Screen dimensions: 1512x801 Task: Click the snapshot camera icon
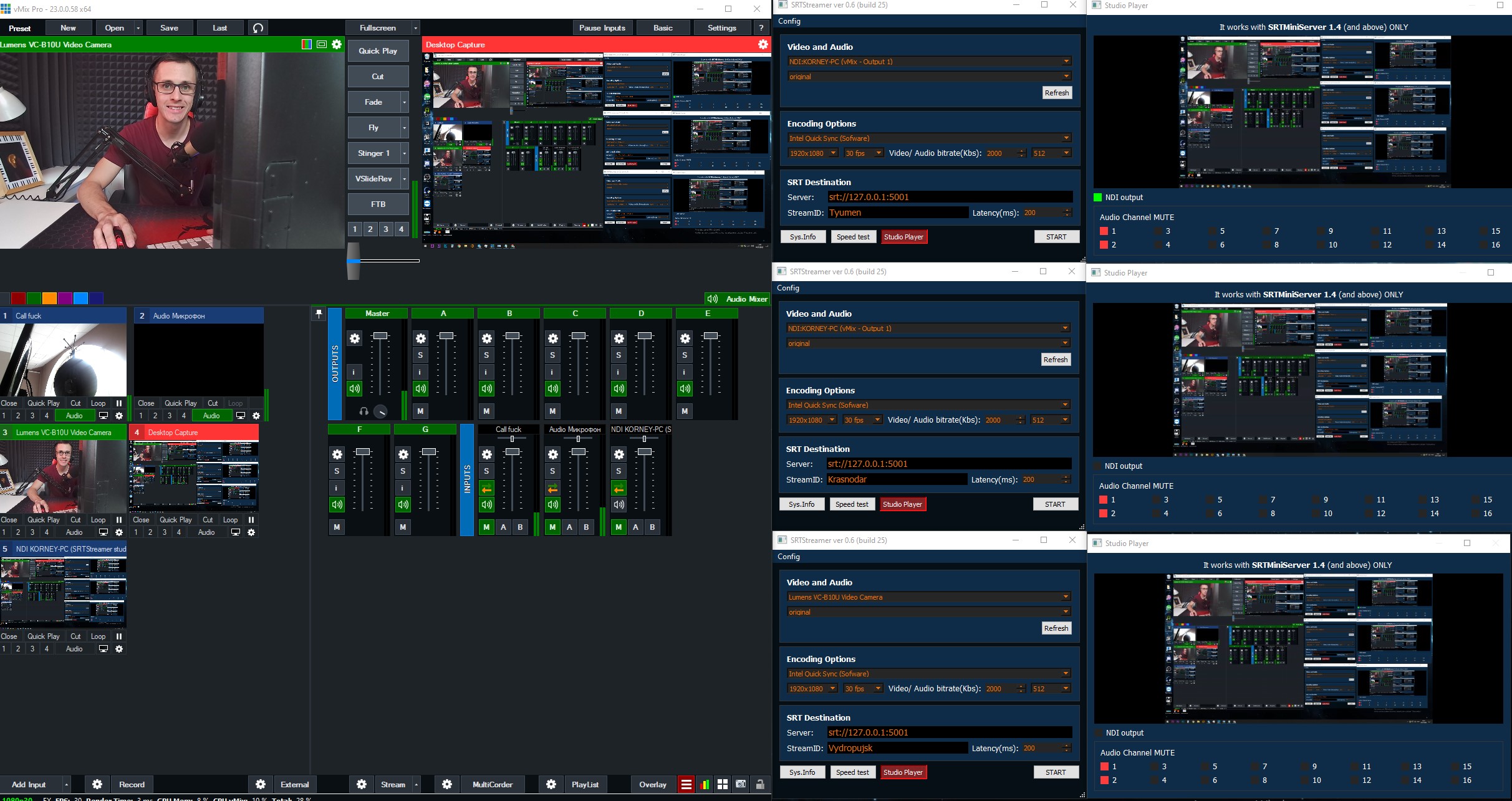point(741,784)
